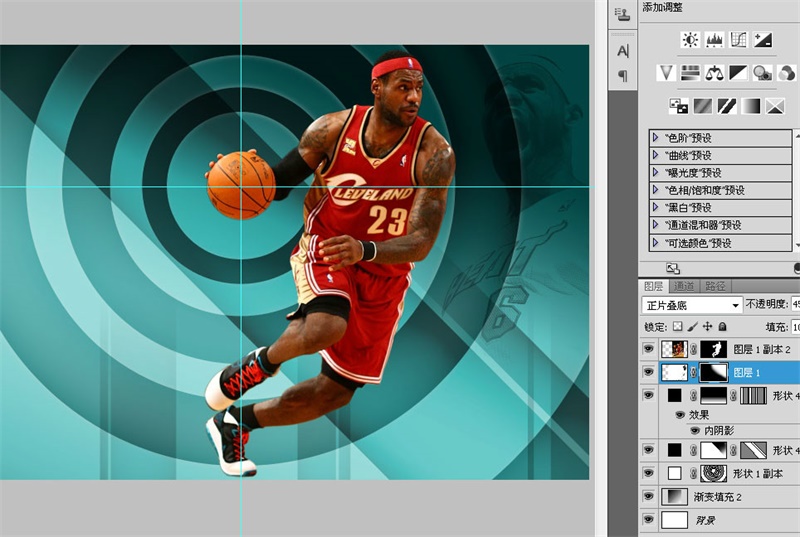This screenshot has width=800, height=537.
Task: Open the Character panel icon
Action: tap(623, 50)
